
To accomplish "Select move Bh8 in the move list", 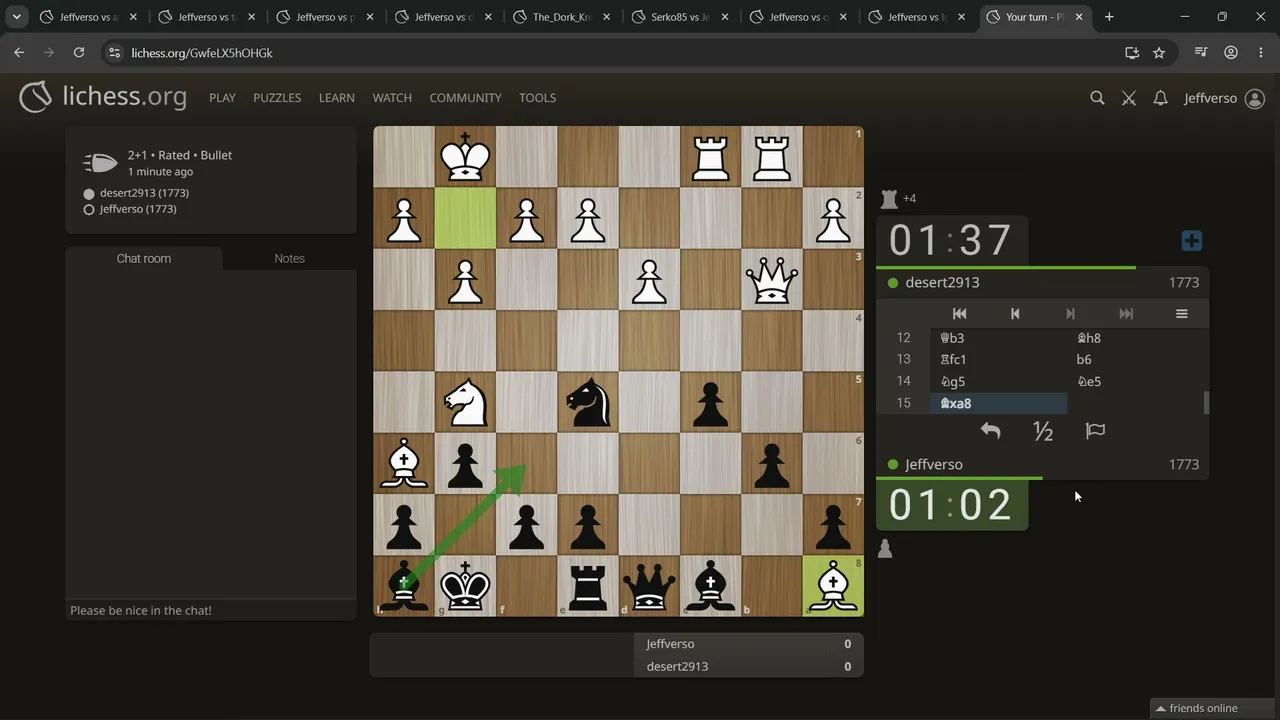I will click(x=1135, y=338).
